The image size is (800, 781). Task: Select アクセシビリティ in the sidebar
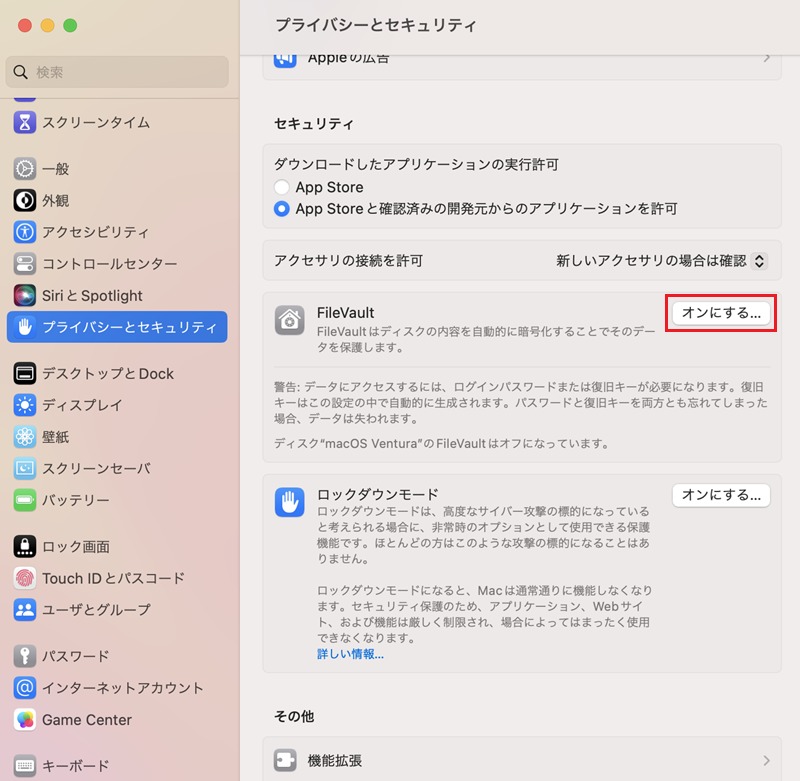(x=95, y=232)
